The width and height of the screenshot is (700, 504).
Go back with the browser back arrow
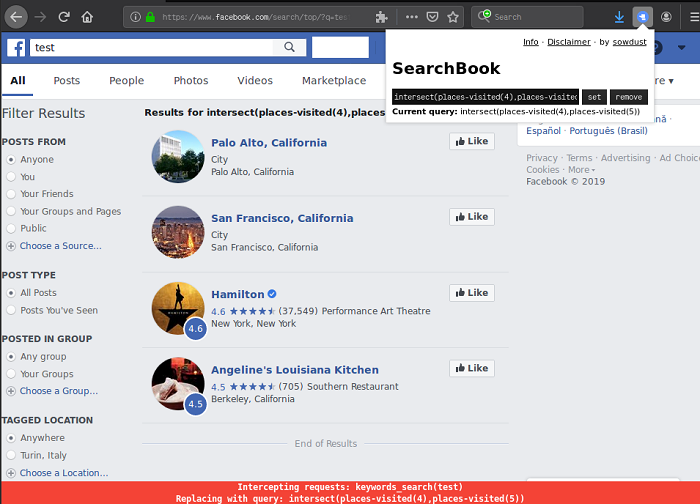[16, 17]
